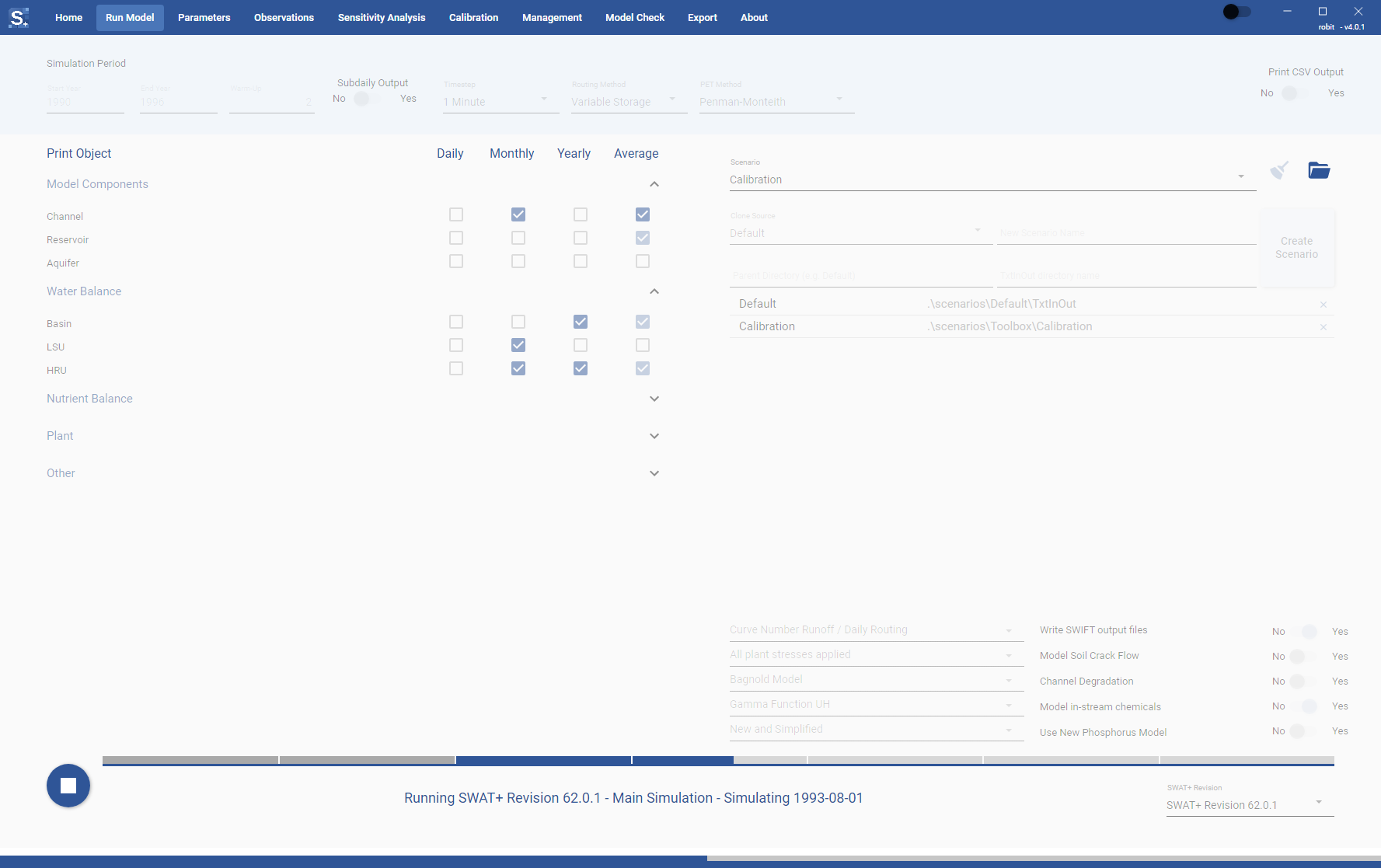This screenshot has width=1381, height=868.
Task: Click the Create Scenario button
Action: pos(1296,248)
